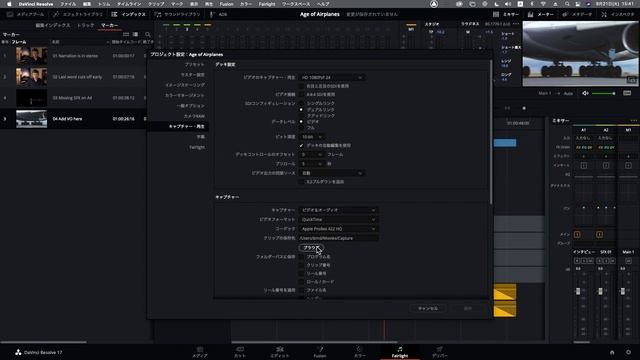
Task: Enable the 3:2 pulldown checkbox
Action: click(x=301, y=182)
